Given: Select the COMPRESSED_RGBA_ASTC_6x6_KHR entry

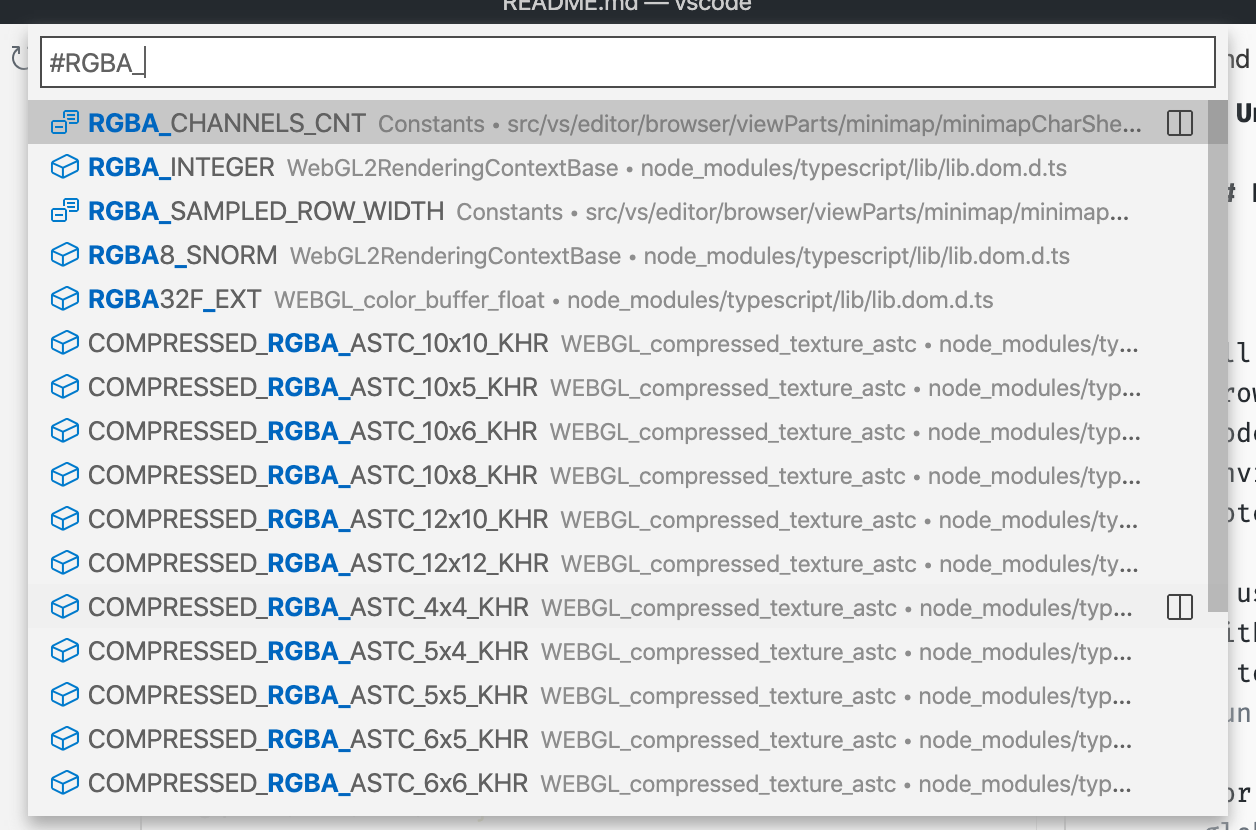Looking at the screenshot, I should pyautogui.click(x=400, y=782).
